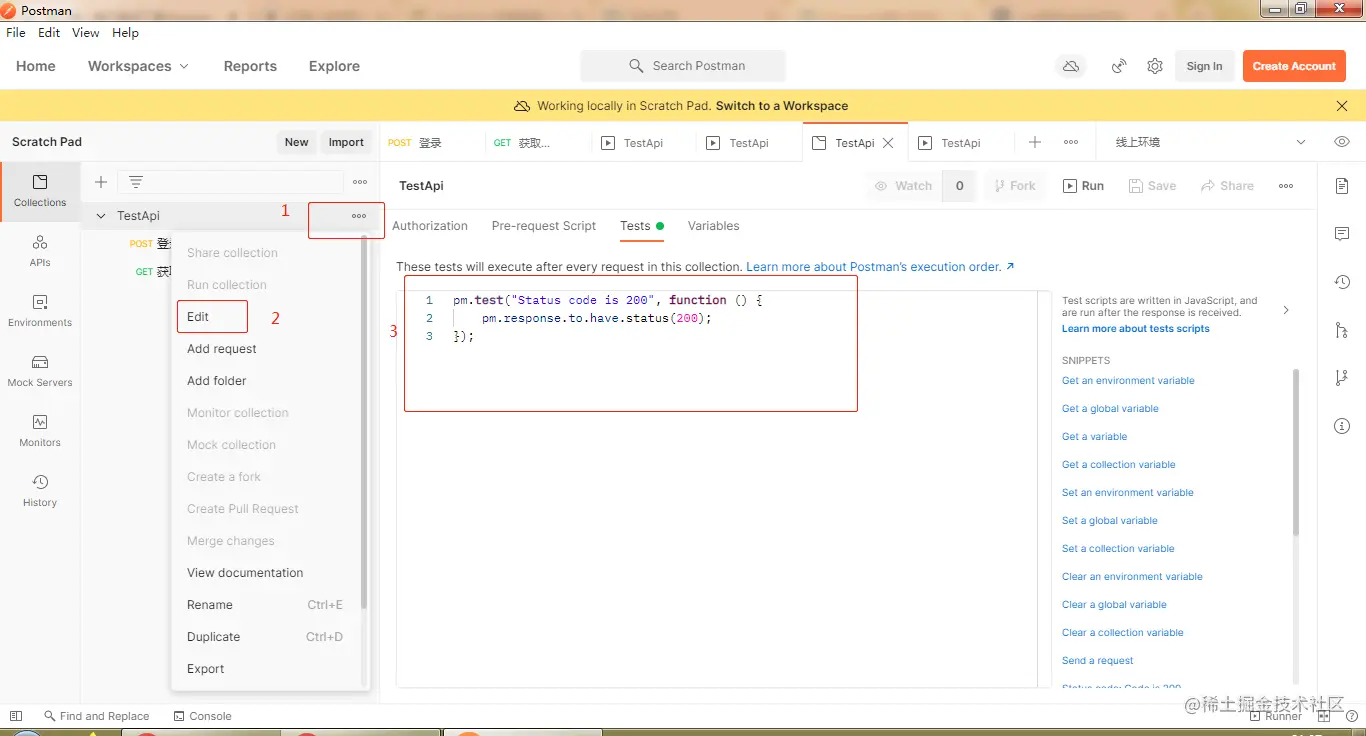Image resolution: width=1366 pixels, height=736 pixels.
Task: Switch to the Pre-request Script tab
Action: (x=544, y=226)
